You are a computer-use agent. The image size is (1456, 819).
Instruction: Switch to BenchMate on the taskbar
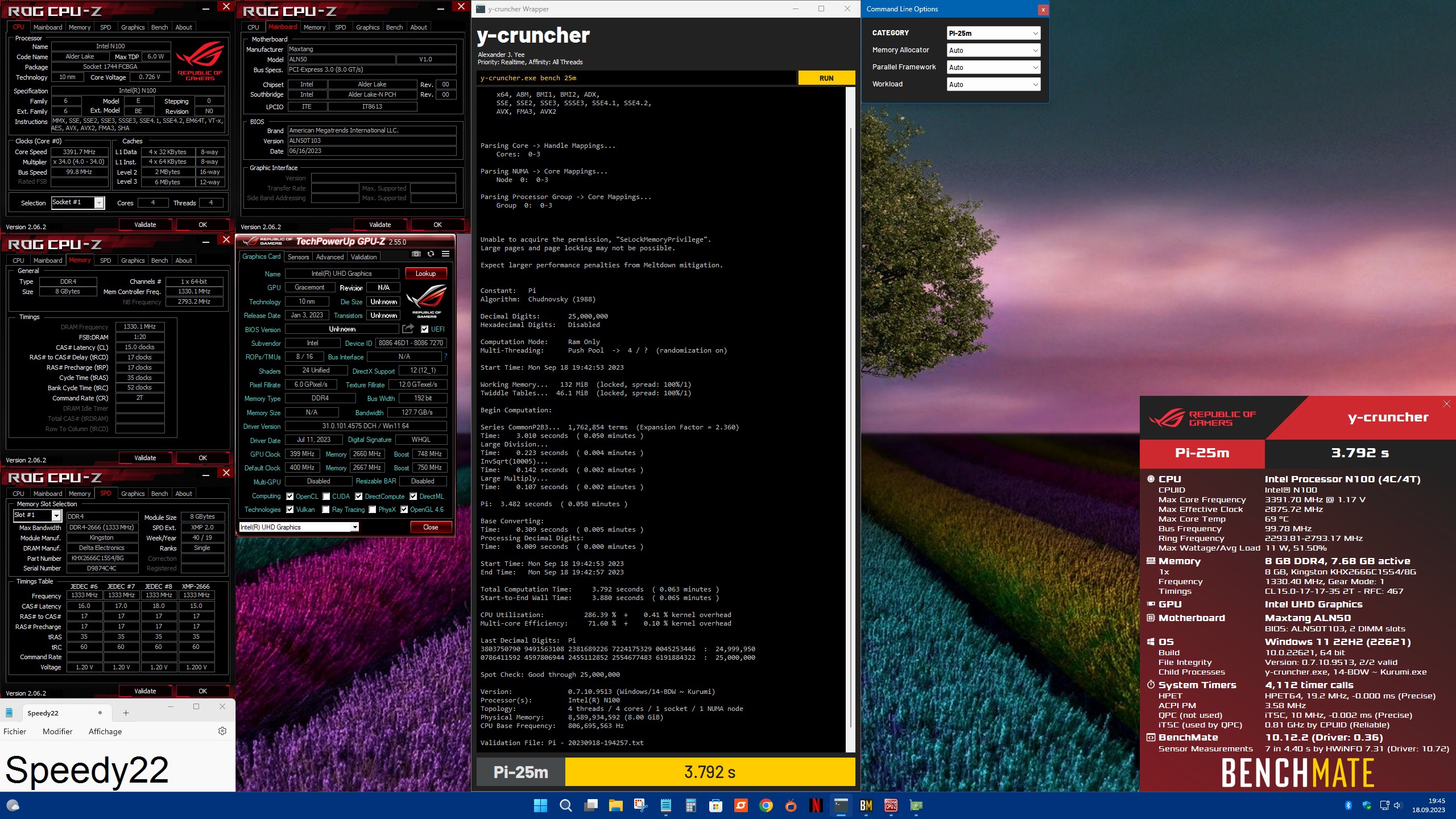(x=866, y=805)
